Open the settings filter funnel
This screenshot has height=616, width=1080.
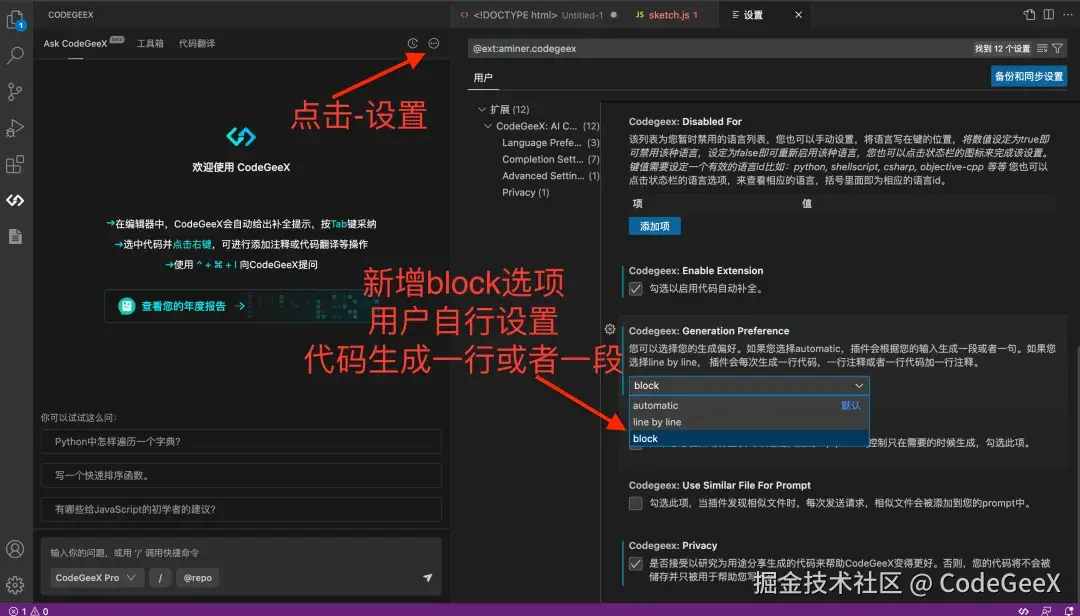tap(1057, 48)
